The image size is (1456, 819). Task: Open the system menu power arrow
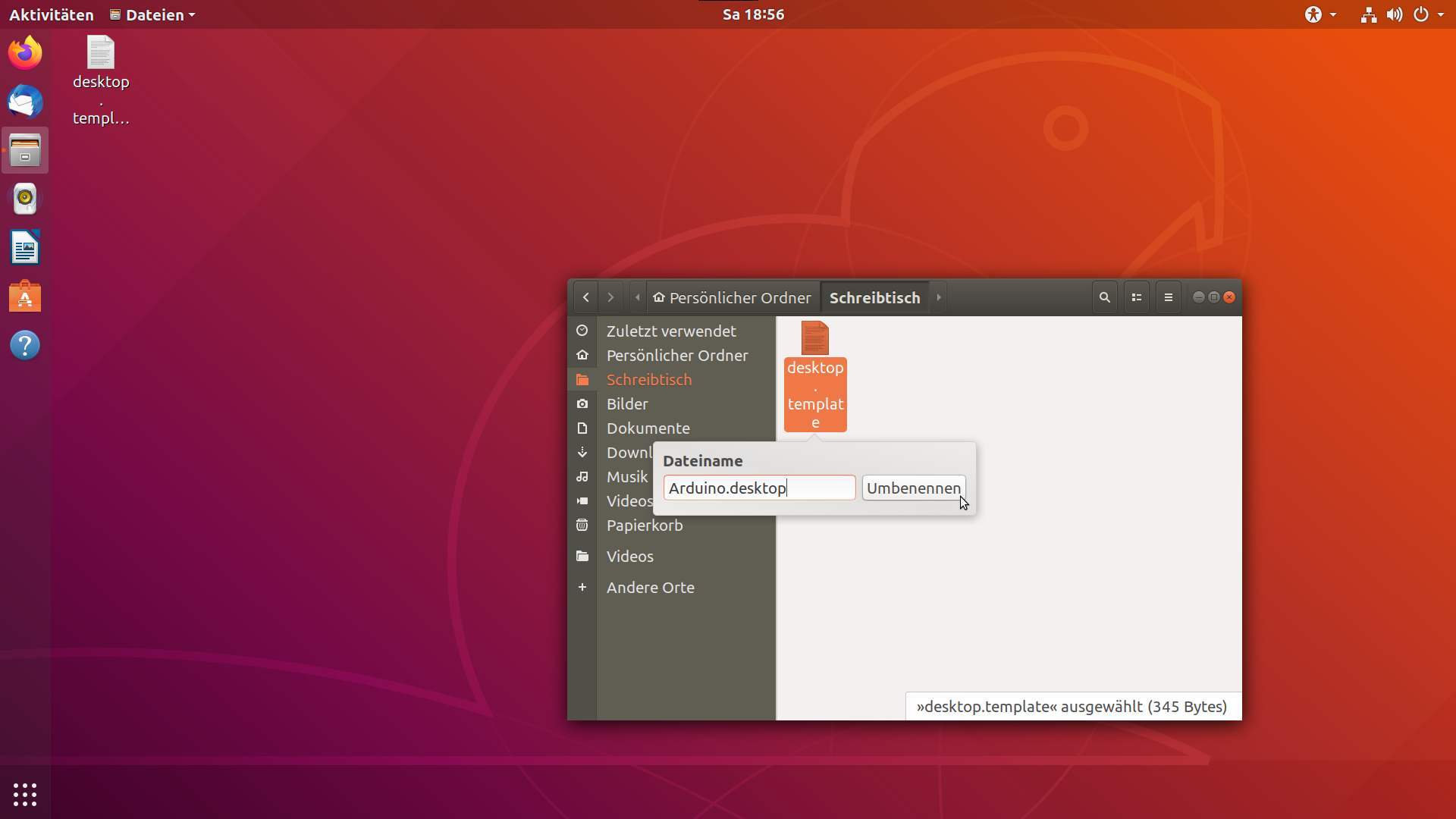[x=1441, y=14]
